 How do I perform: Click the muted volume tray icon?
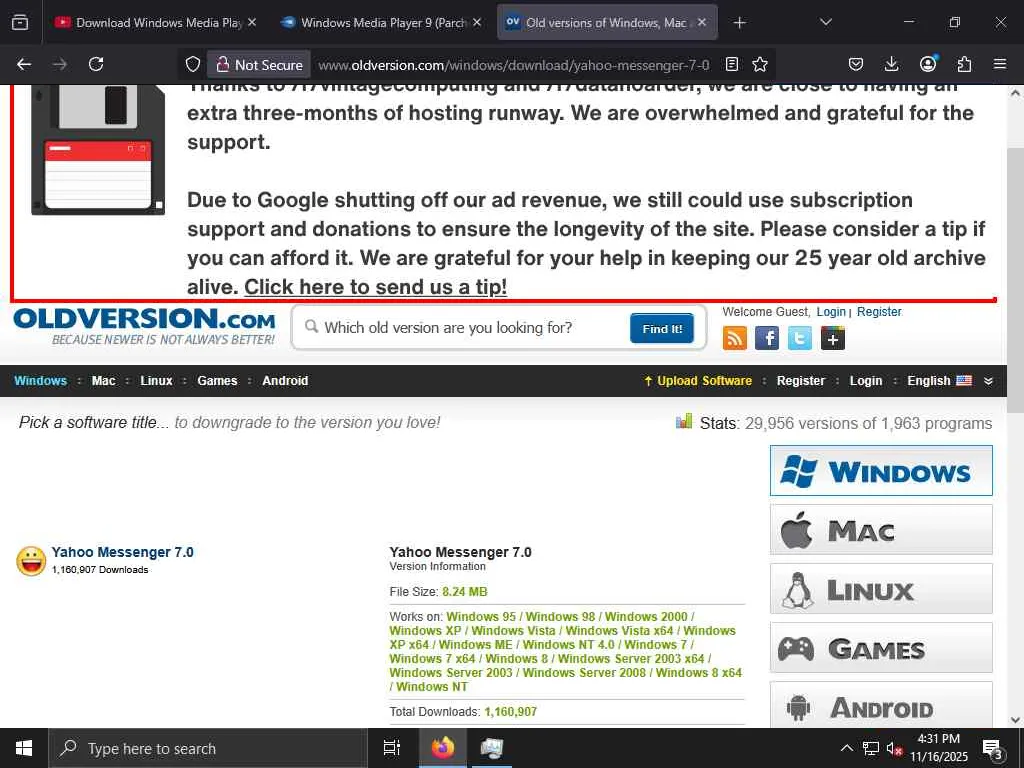tap(894, 748)
